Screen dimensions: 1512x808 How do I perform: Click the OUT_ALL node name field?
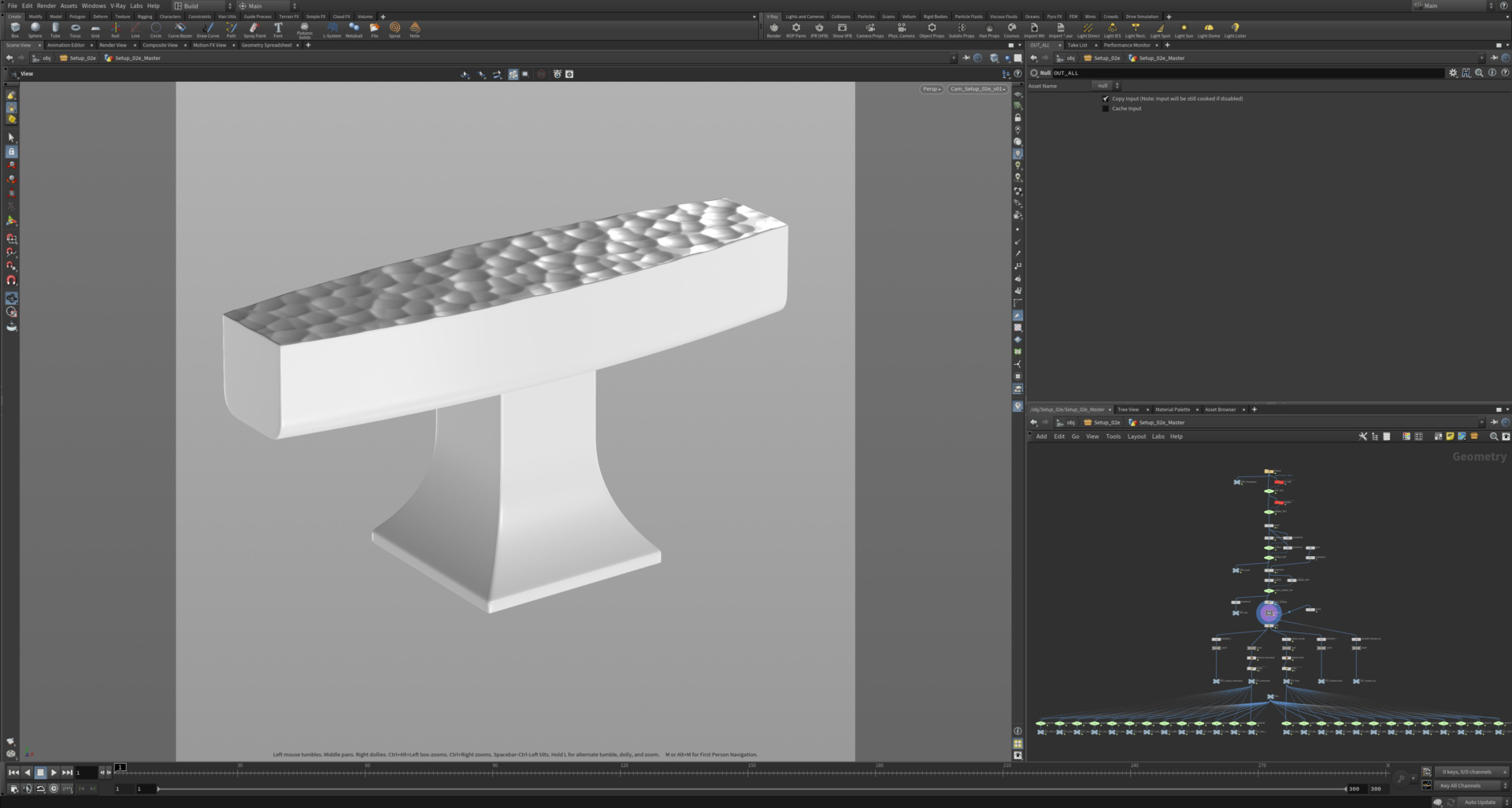coord(1247,73)
